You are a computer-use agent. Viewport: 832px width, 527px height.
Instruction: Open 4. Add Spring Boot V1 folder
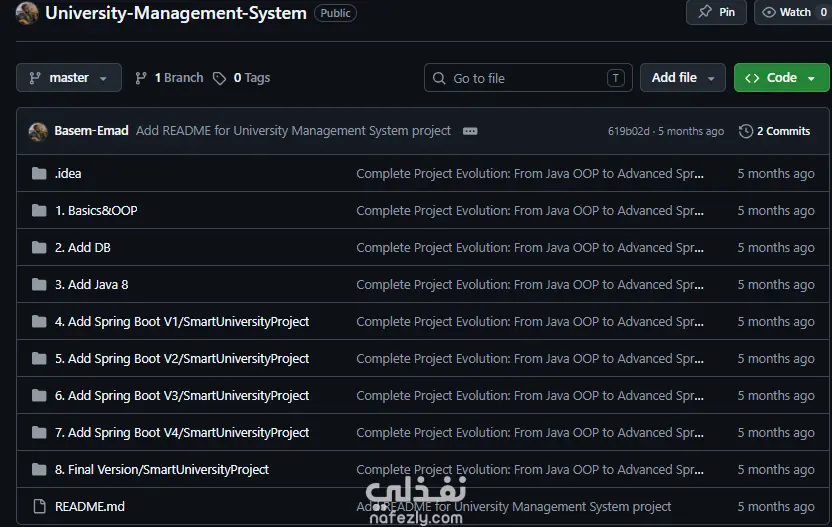coord(181,322)
